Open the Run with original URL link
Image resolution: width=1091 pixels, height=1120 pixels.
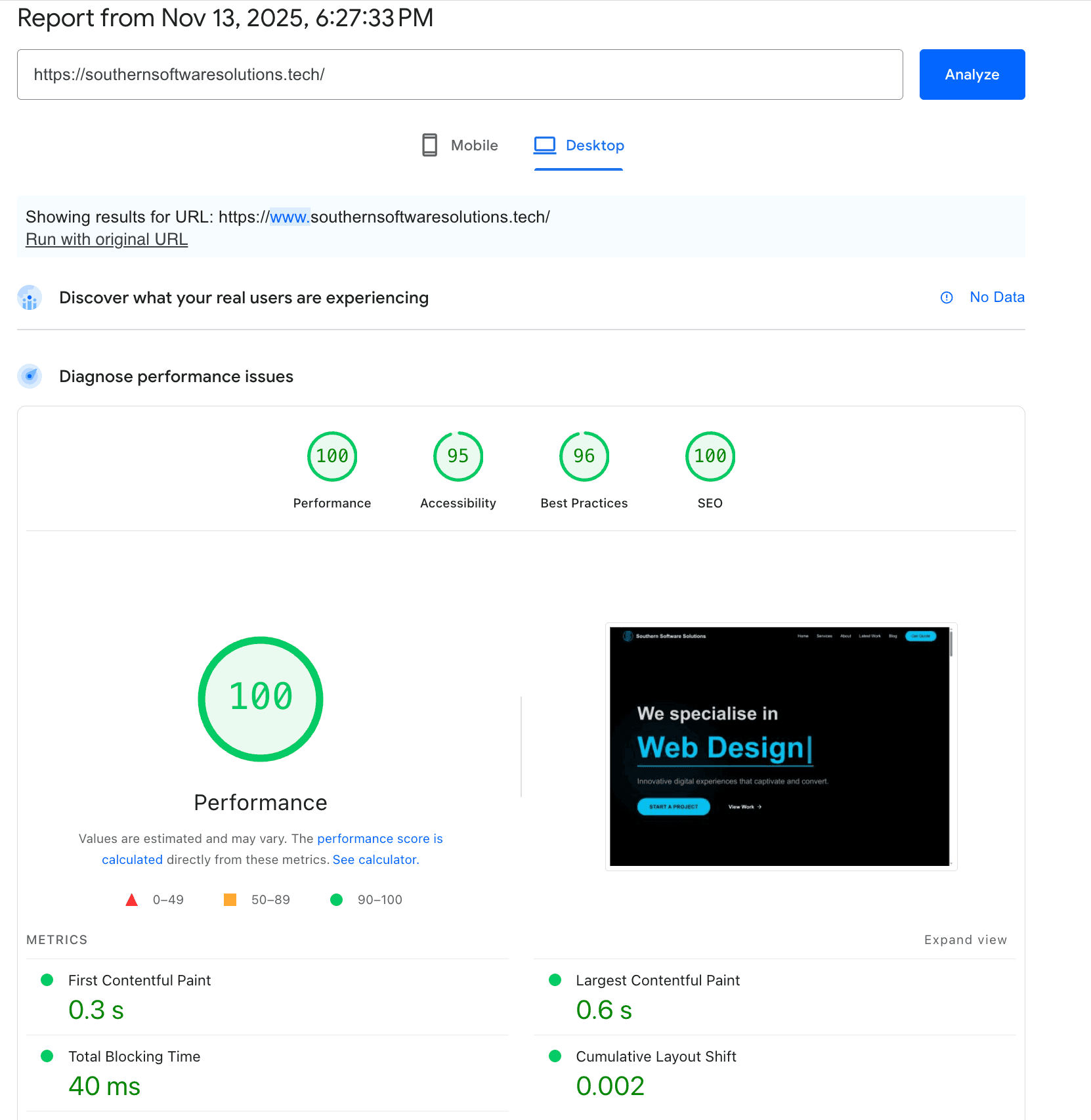(x=106, y=239)
